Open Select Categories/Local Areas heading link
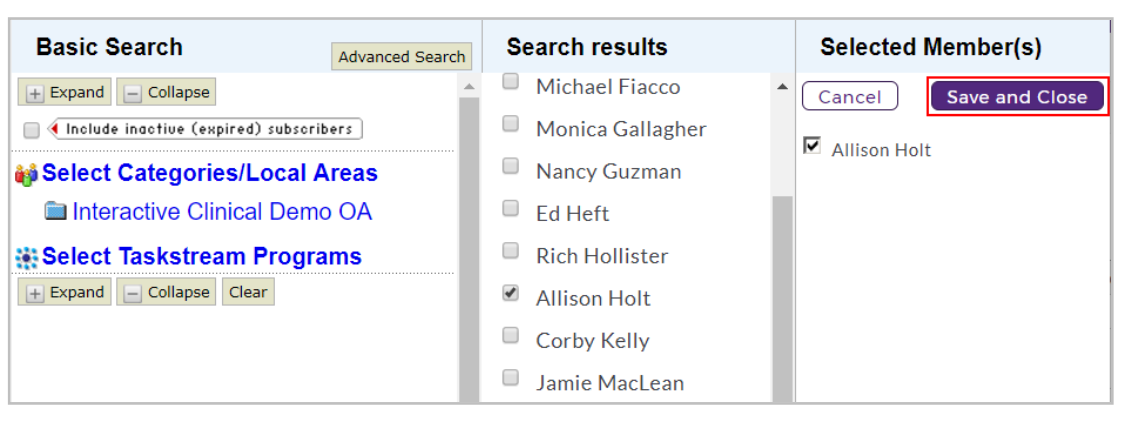Image resolution: width=1130 pixels, height=424 pixels. 210,174
